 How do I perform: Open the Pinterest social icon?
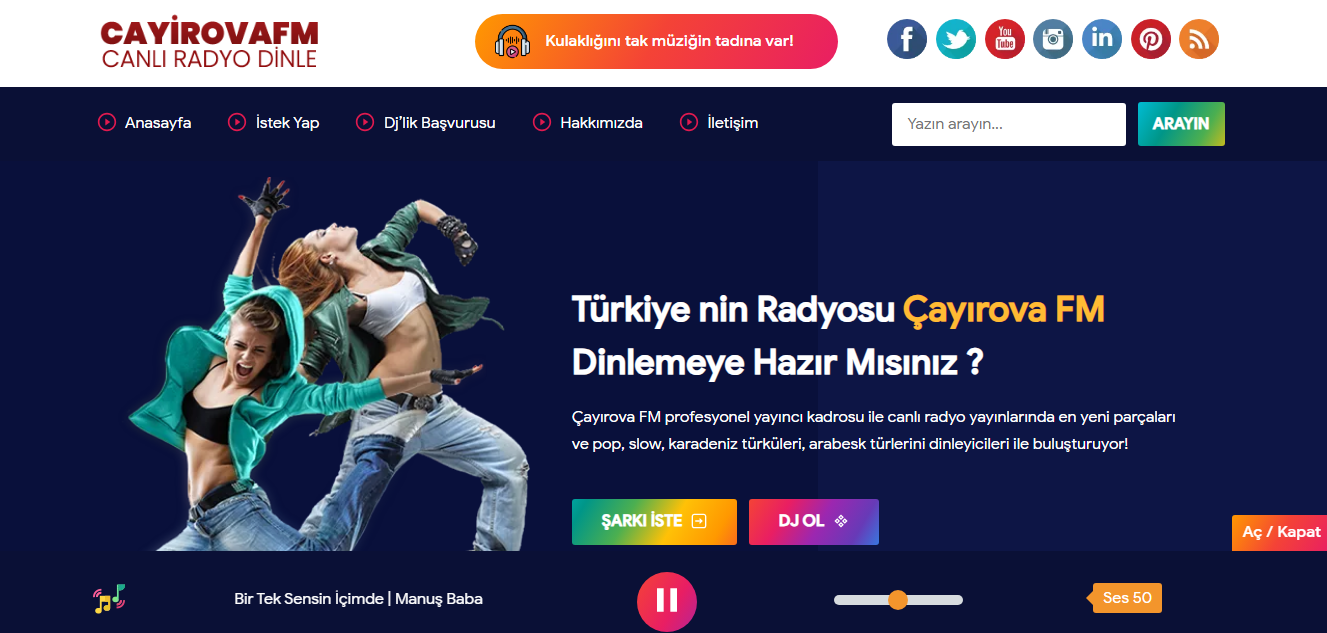click(x=1151, y=40)
